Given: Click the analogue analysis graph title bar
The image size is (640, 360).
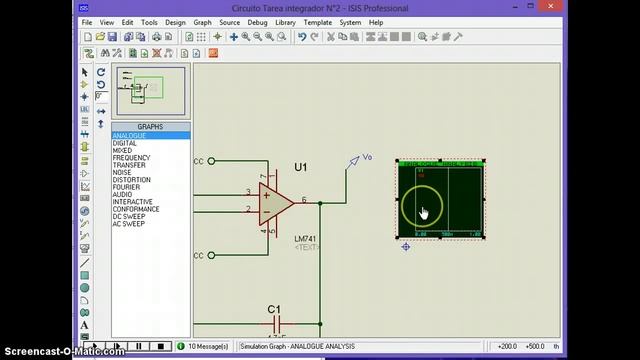Looking at the screenshot, I should pos(441,164).
